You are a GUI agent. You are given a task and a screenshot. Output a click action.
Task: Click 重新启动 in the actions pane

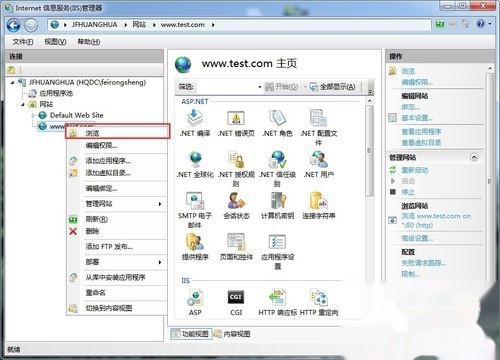tap(415, 170)
